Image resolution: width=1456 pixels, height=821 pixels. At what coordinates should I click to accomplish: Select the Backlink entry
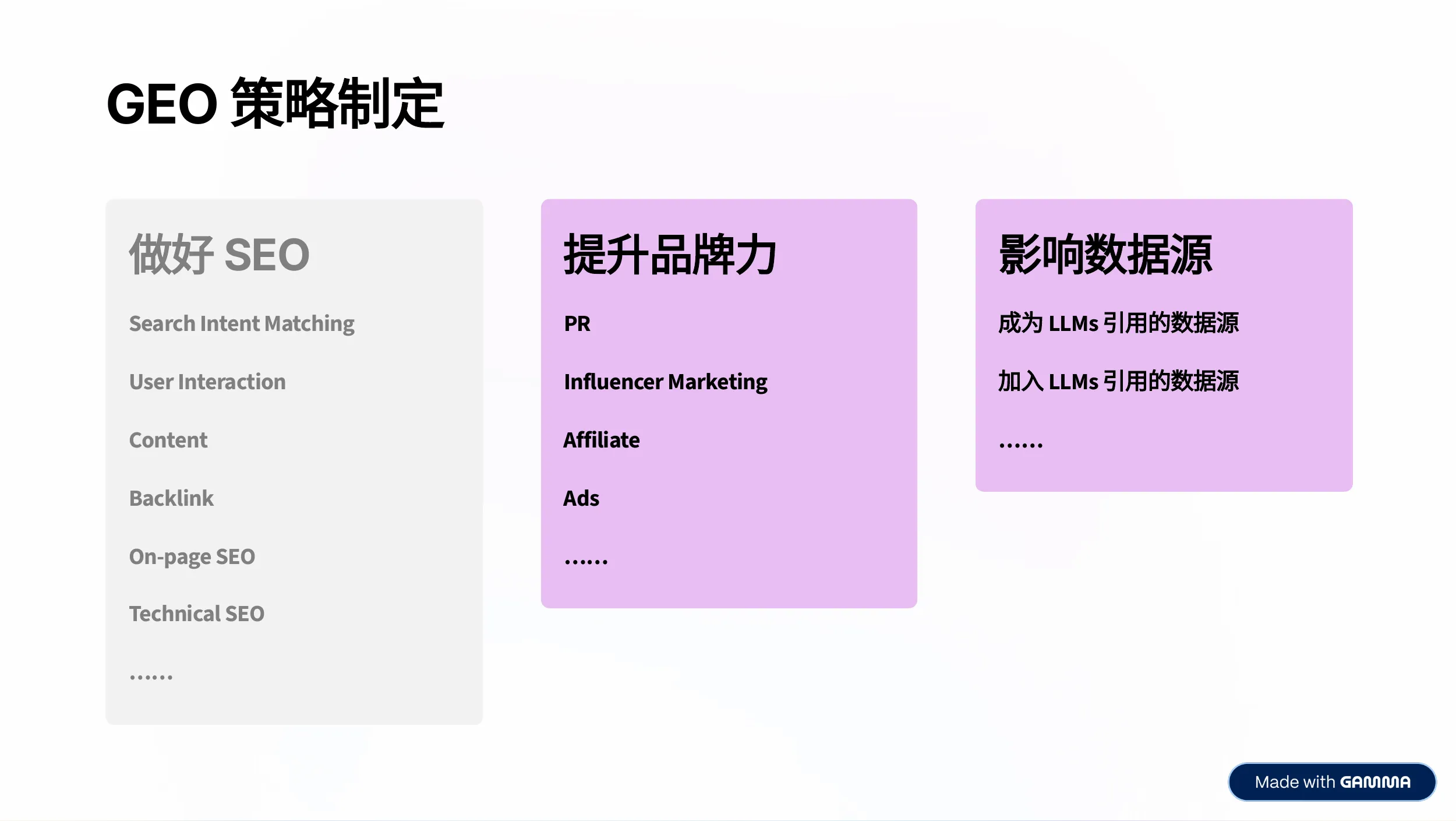click(x=171, y=499)
